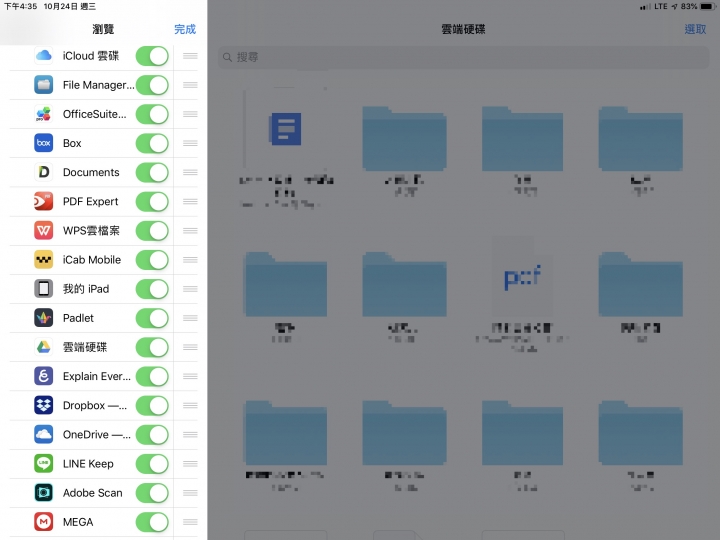Tap the Adobe Scan app icon
Screen dimensions: 720x540
[x=44, y=493]
